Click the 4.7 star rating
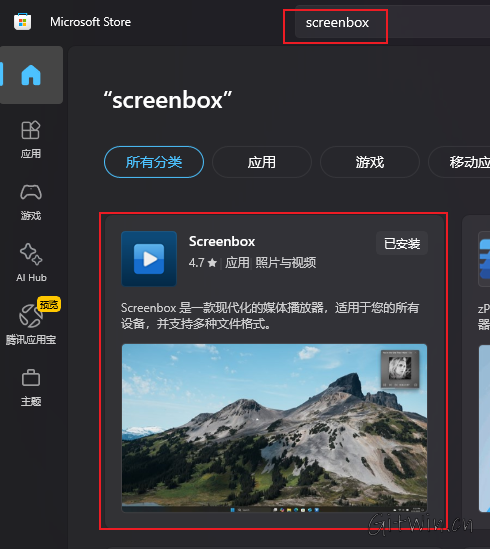Viewport: 490px width, 549px height. [203, 263]
